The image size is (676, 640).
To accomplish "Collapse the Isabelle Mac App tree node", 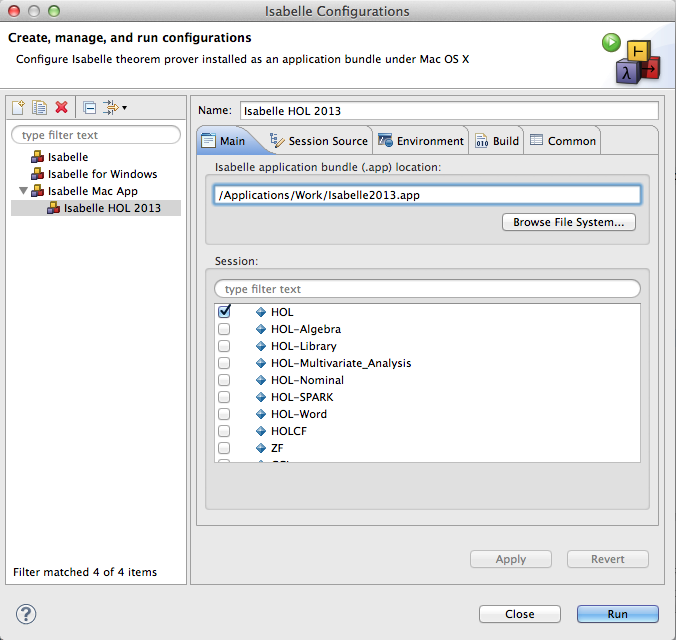I will 23,191.
